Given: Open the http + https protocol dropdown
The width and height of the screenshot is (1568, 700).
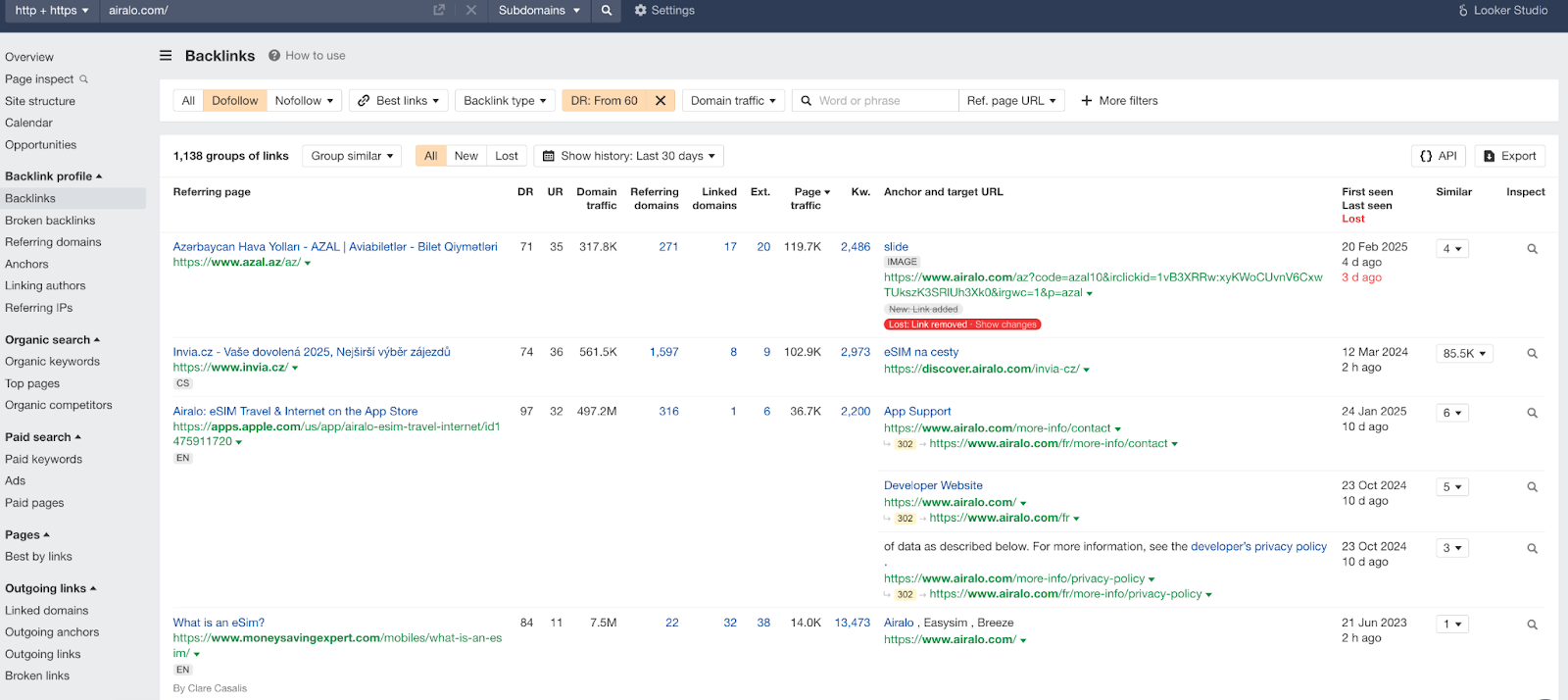Looking at the screenshot, I should 52,10.
